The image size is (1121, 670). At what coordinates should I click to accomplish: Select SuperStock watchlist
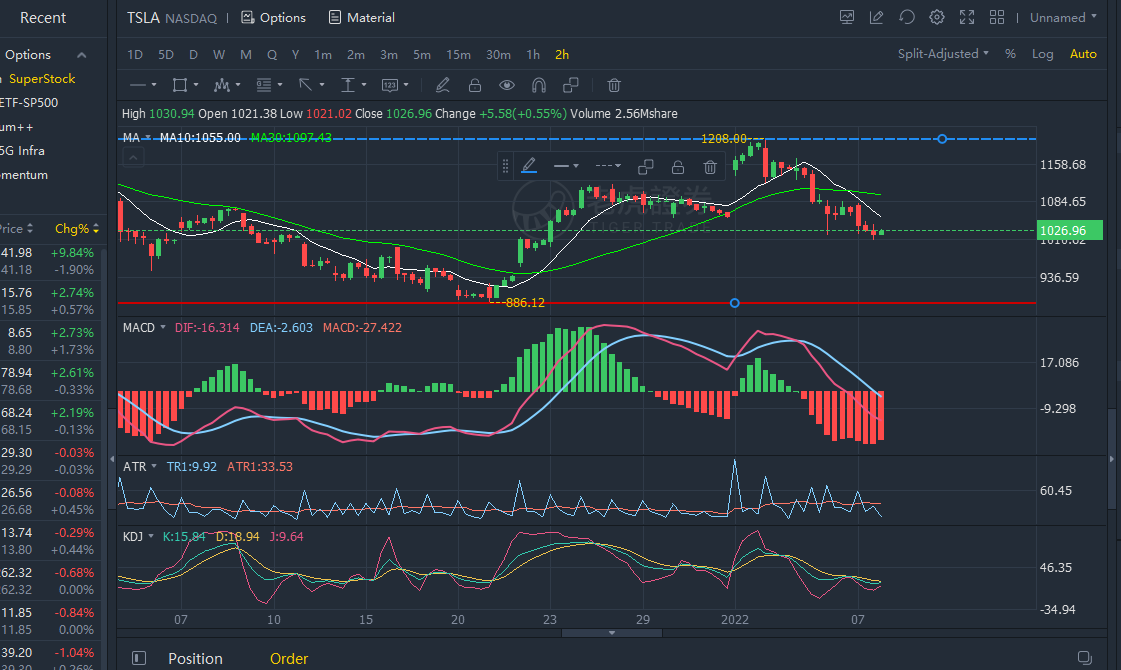[42, 79]
